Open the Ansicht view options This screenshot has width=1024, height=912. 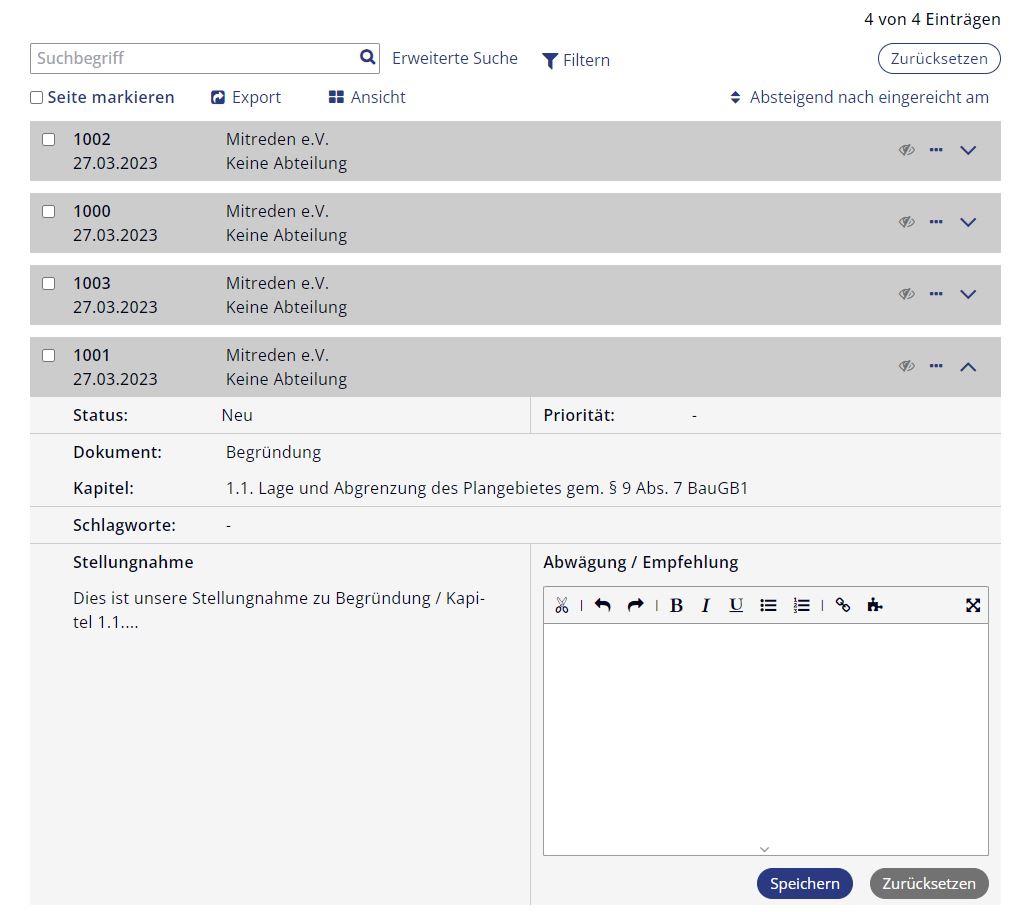(x=367, y=98)
